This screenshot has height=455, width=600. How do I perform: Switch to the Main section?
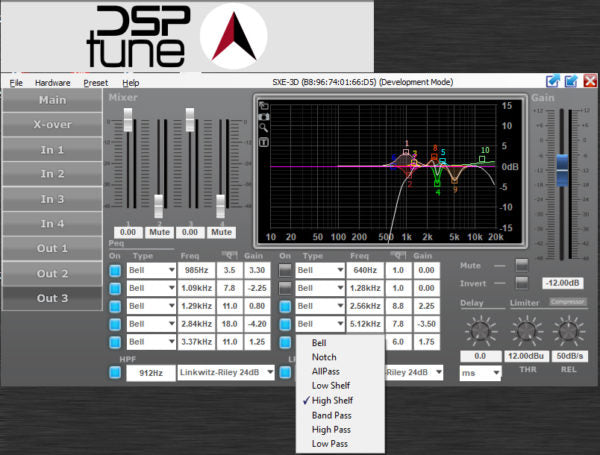52,100
